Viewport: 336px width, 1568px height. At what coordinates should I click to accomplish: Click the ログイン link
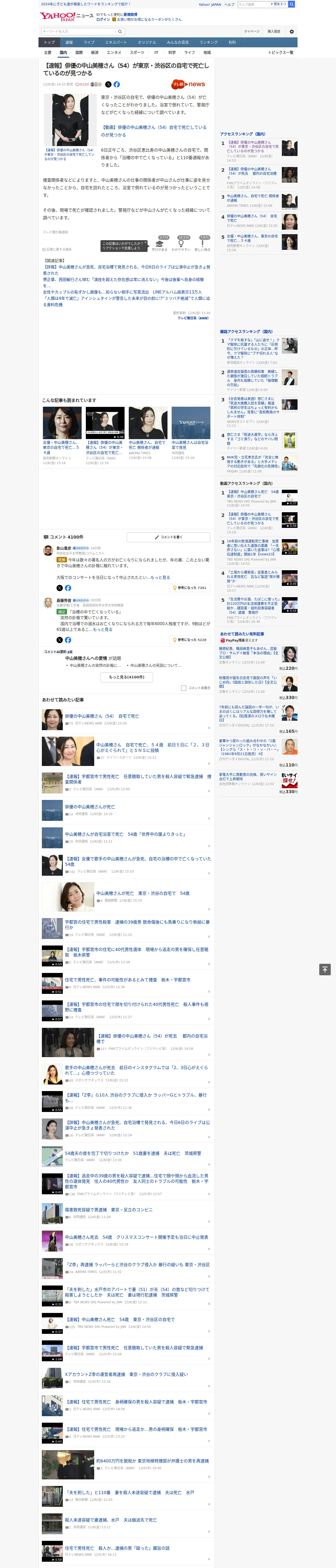point(103,20)
